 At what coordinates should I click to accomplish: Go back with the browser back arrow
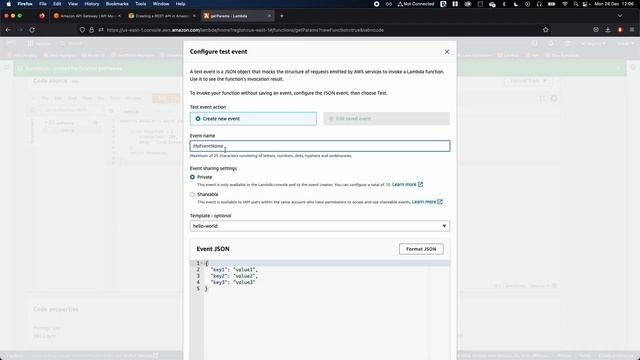8,30
